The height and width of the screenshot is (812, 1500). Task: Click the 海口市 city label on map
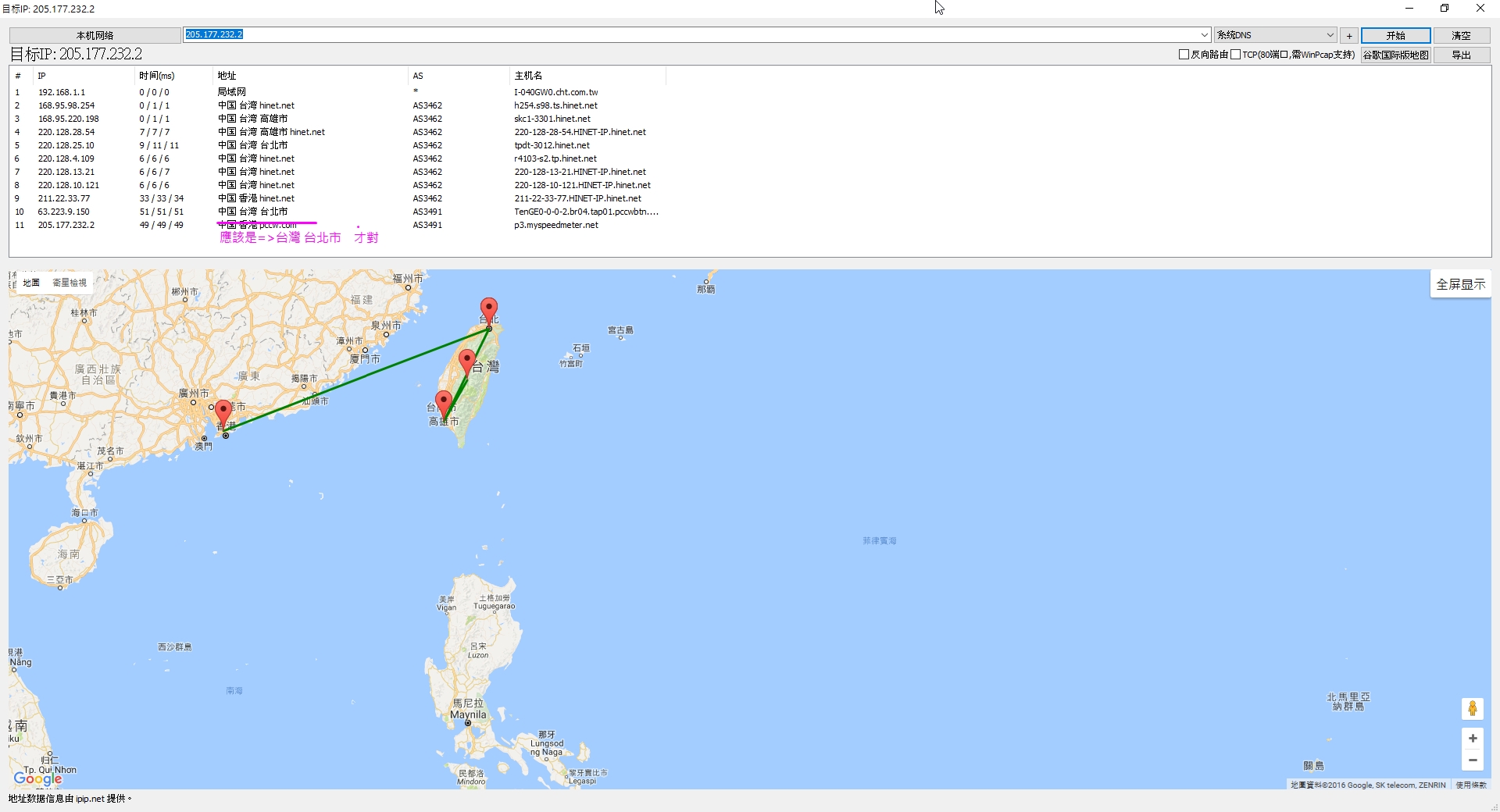tap(85, 513)
